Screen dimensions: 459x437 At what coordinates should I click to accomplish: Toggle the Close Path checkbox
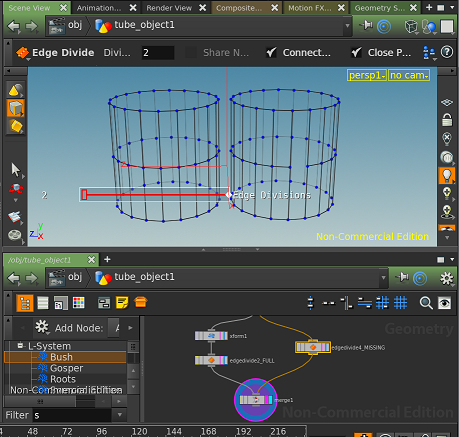[x=356, y=52]
